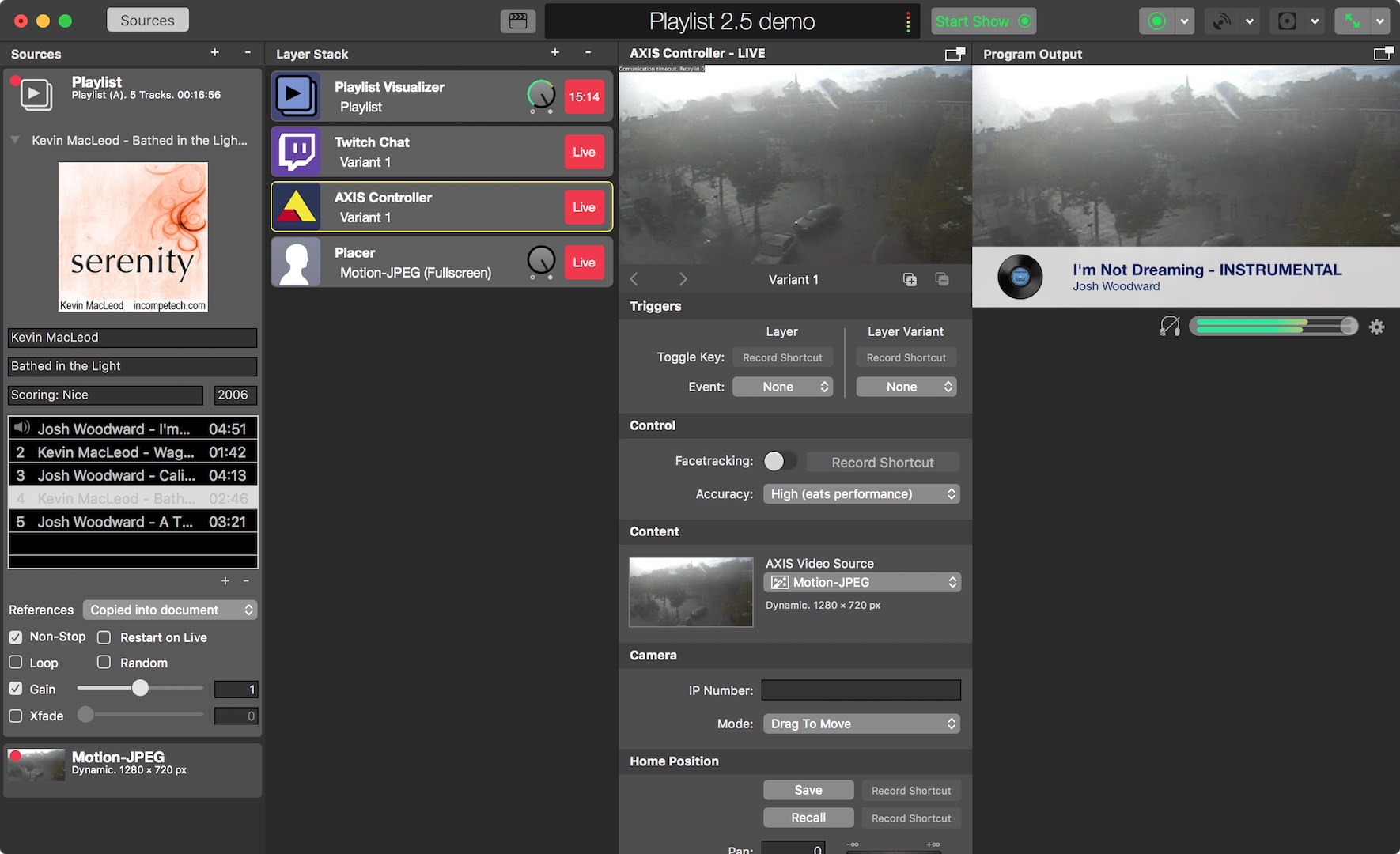Click the vertical dots beside show title
Viewport: 1400px width, 854px height.
tap(908, 22)
